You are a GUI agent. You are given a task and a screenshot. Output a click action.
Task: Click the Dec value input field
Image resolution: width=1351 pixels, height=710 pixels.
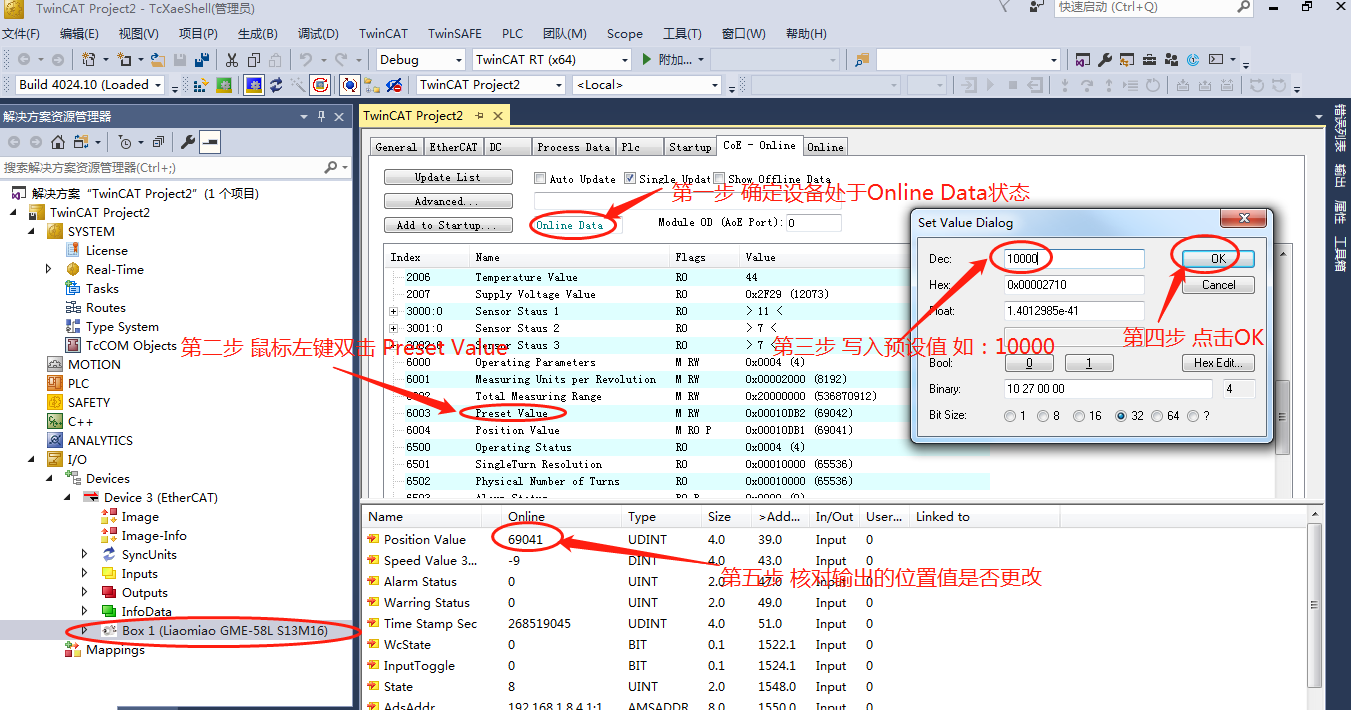pos(1074,259)
